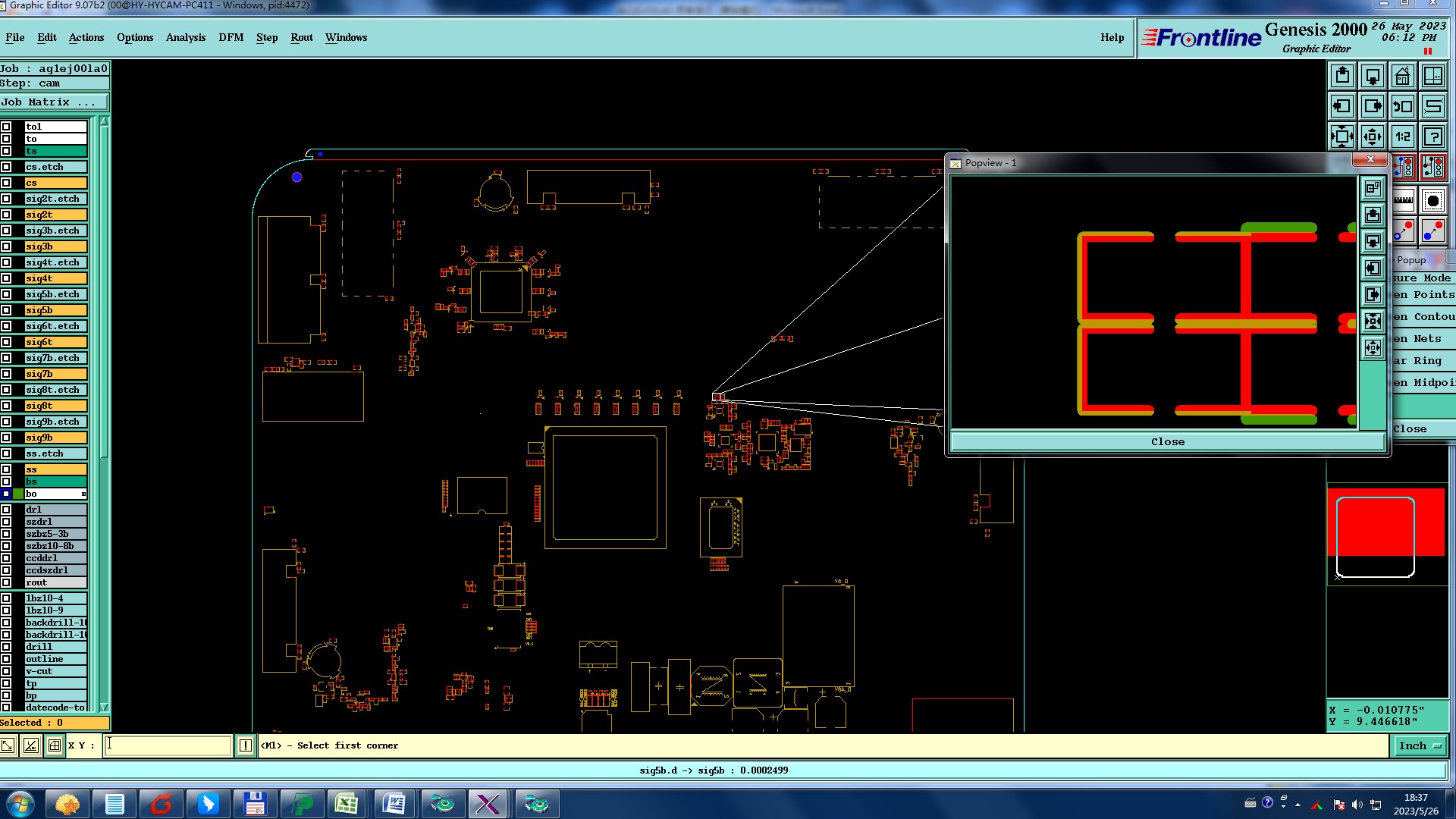1456x819 pixels.
Task: Toggle checkbox for drl layer
Action: (x=6, y=510)
